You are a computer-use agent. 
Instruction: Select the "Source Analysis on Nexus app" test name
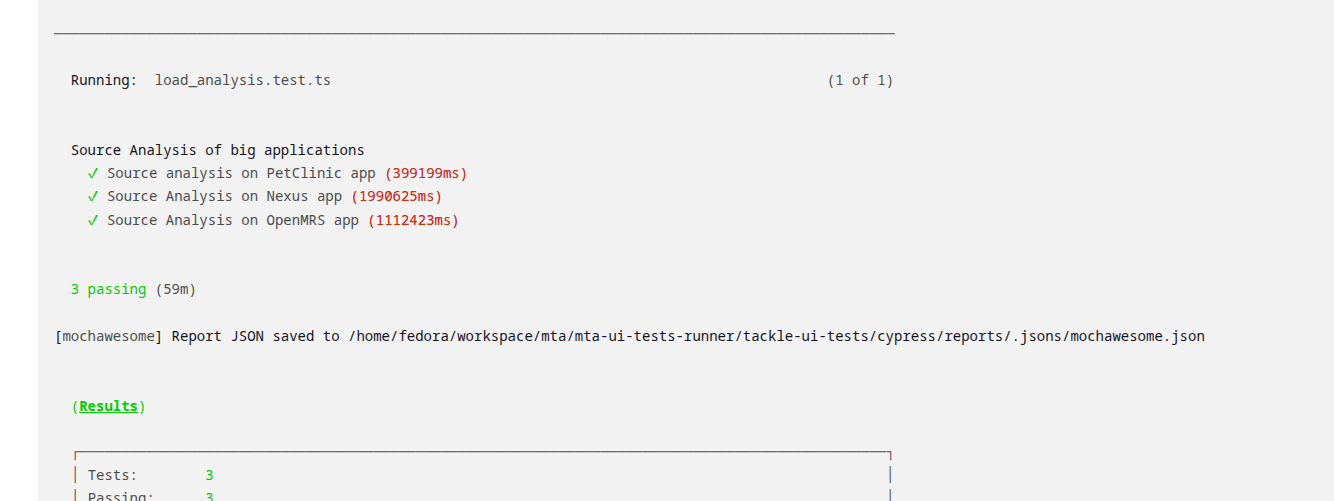point(224,197)
